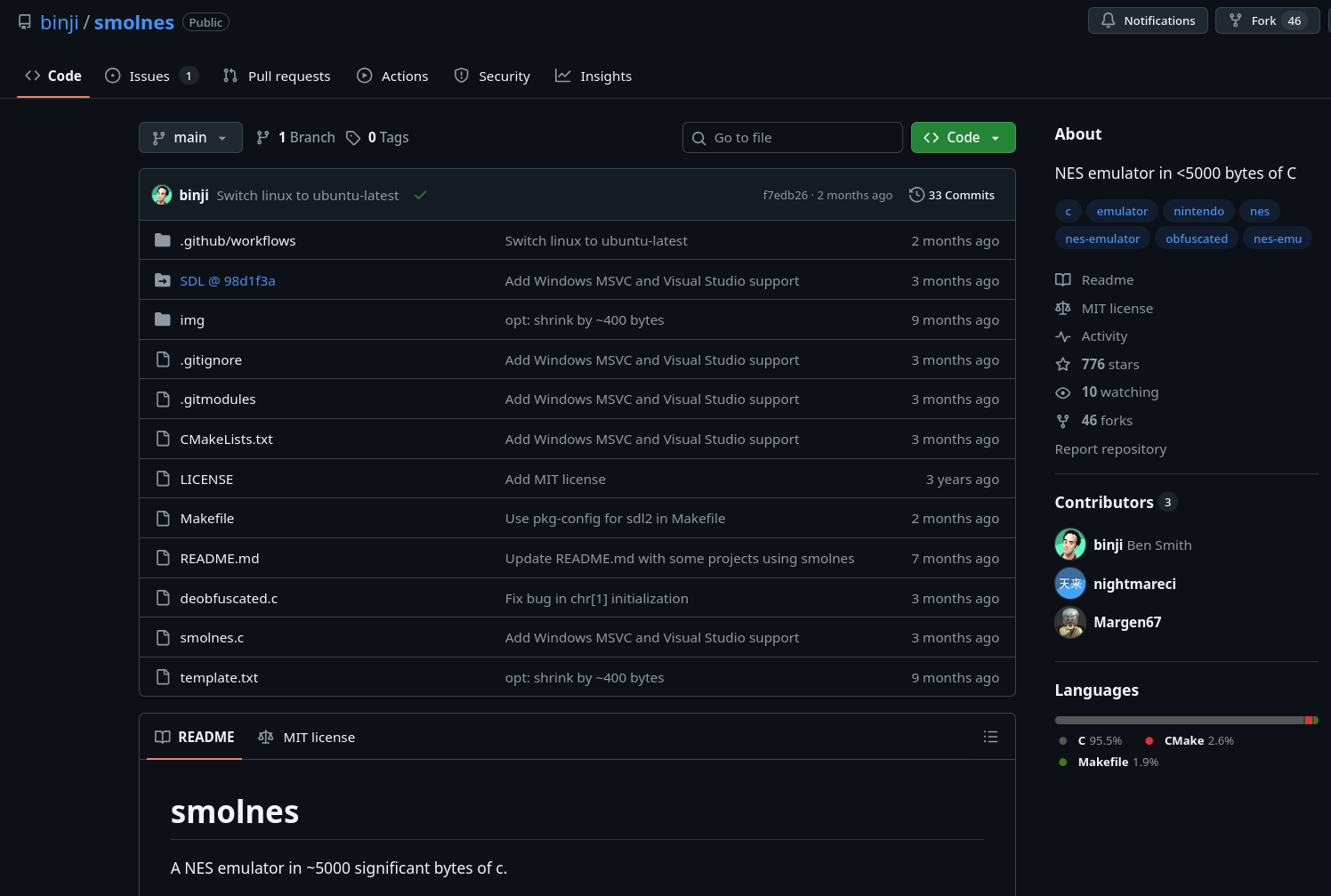Click the forks icon showing 46 forks
This screenshot has width=1331, height=896.
(x=1063, y=421)
